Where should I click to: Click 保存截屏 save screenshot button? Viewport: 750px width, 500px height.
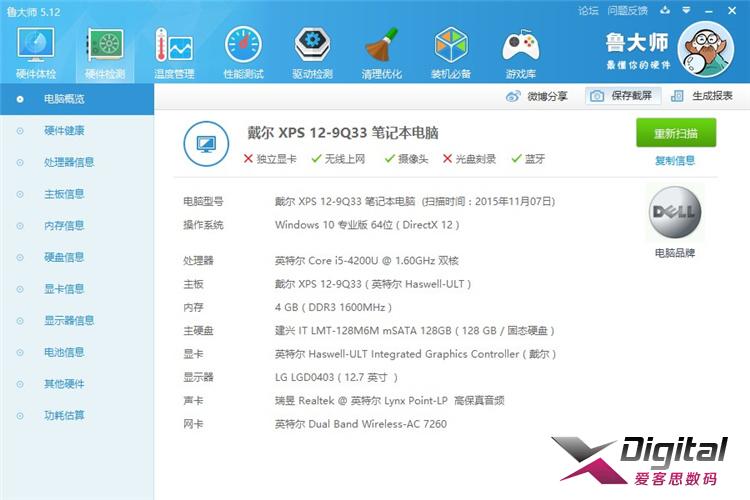point(623,96)
